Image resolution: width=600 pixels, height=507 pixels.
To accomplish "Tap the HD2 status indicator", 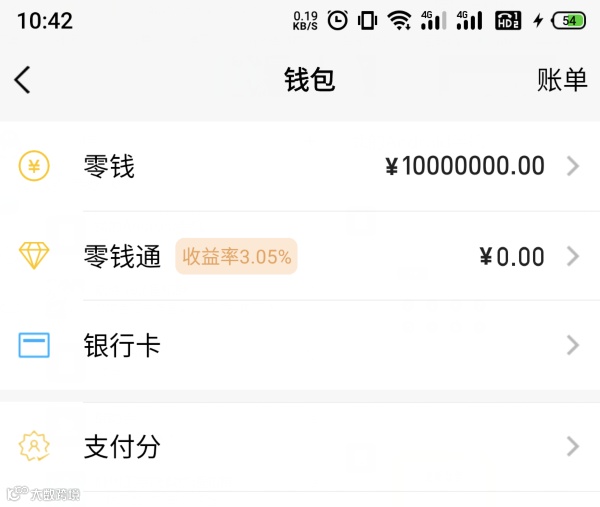I will click(508, 20).
